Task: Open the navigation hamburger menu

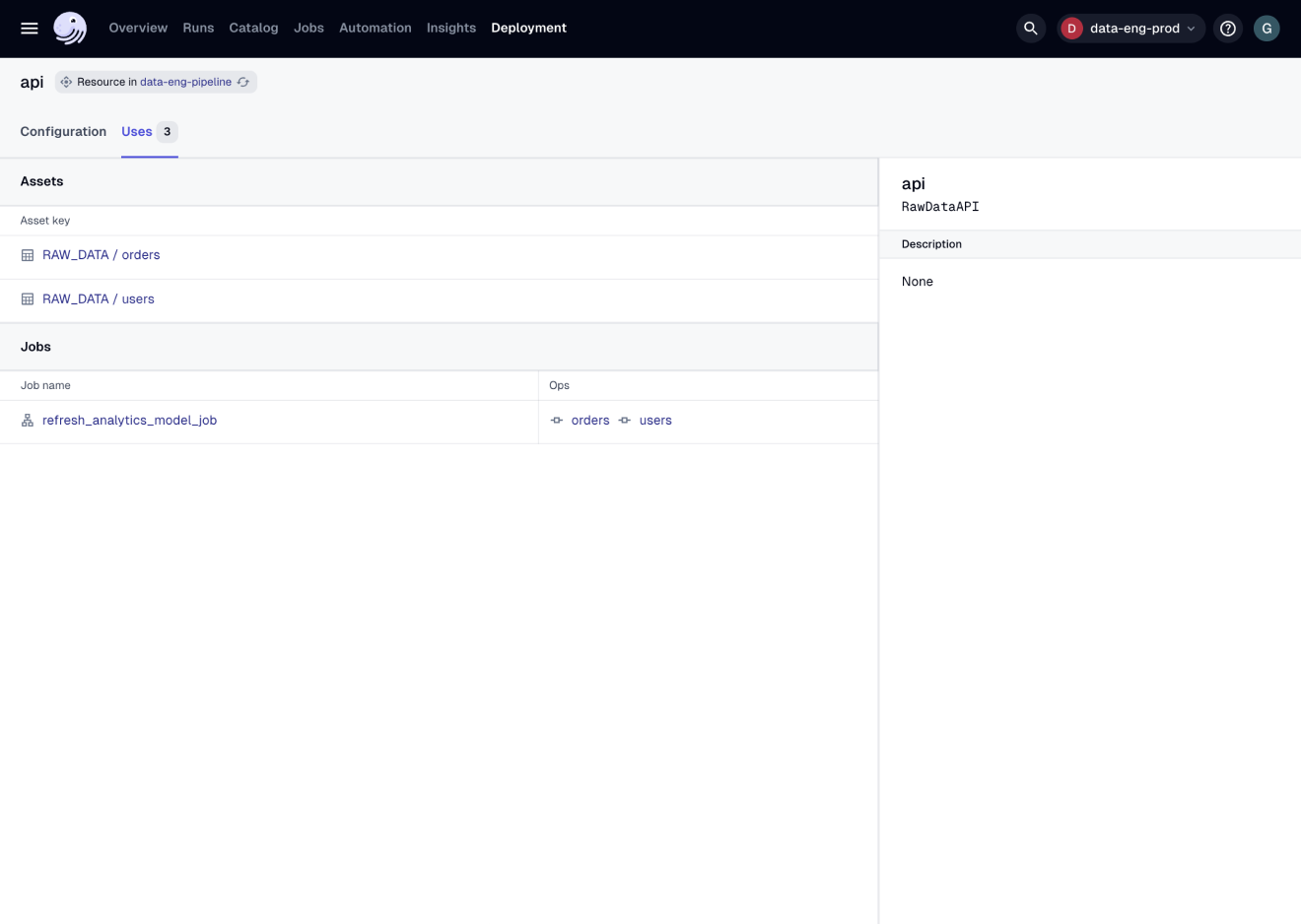Action: pos(30,28)
